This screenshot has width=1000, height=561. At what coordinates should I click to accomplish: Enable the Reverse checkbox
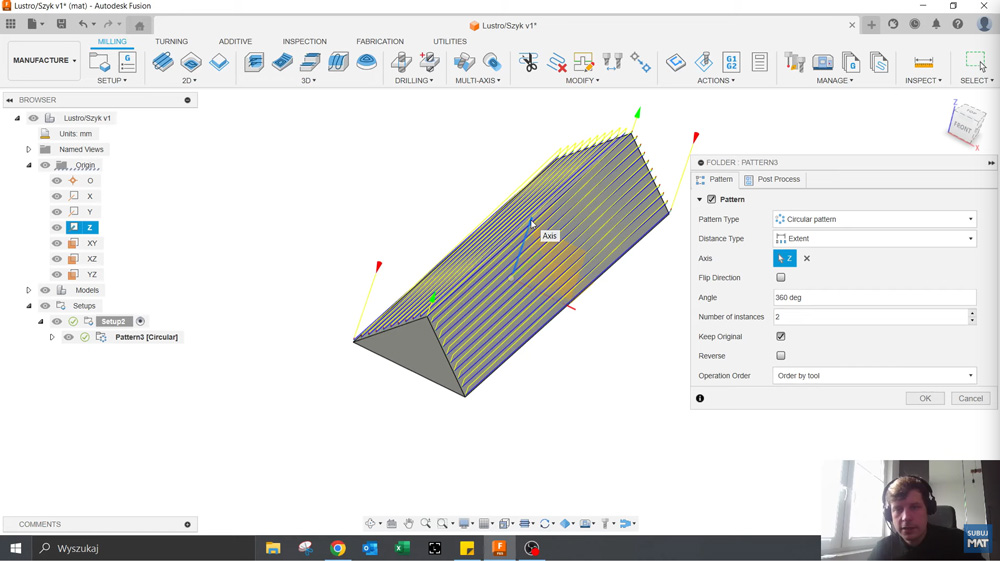781,356
